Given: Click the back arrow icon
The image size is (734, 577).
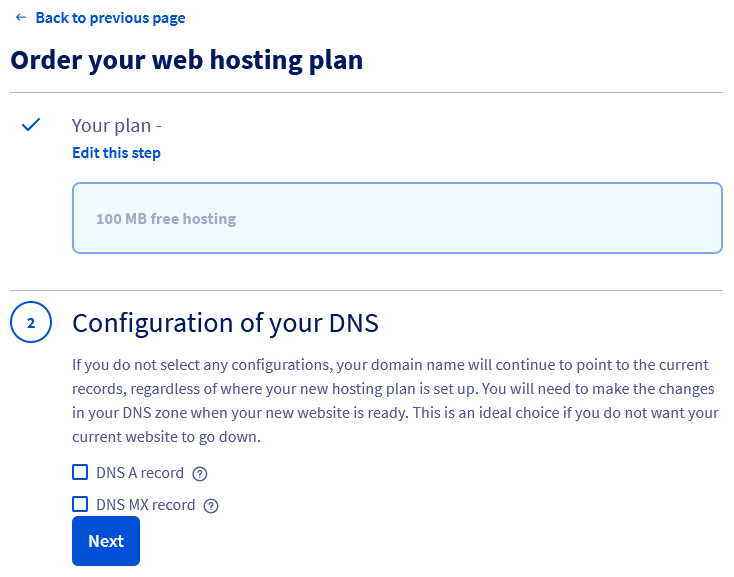Looking at the screenshot, I should [x=20, y=18].
